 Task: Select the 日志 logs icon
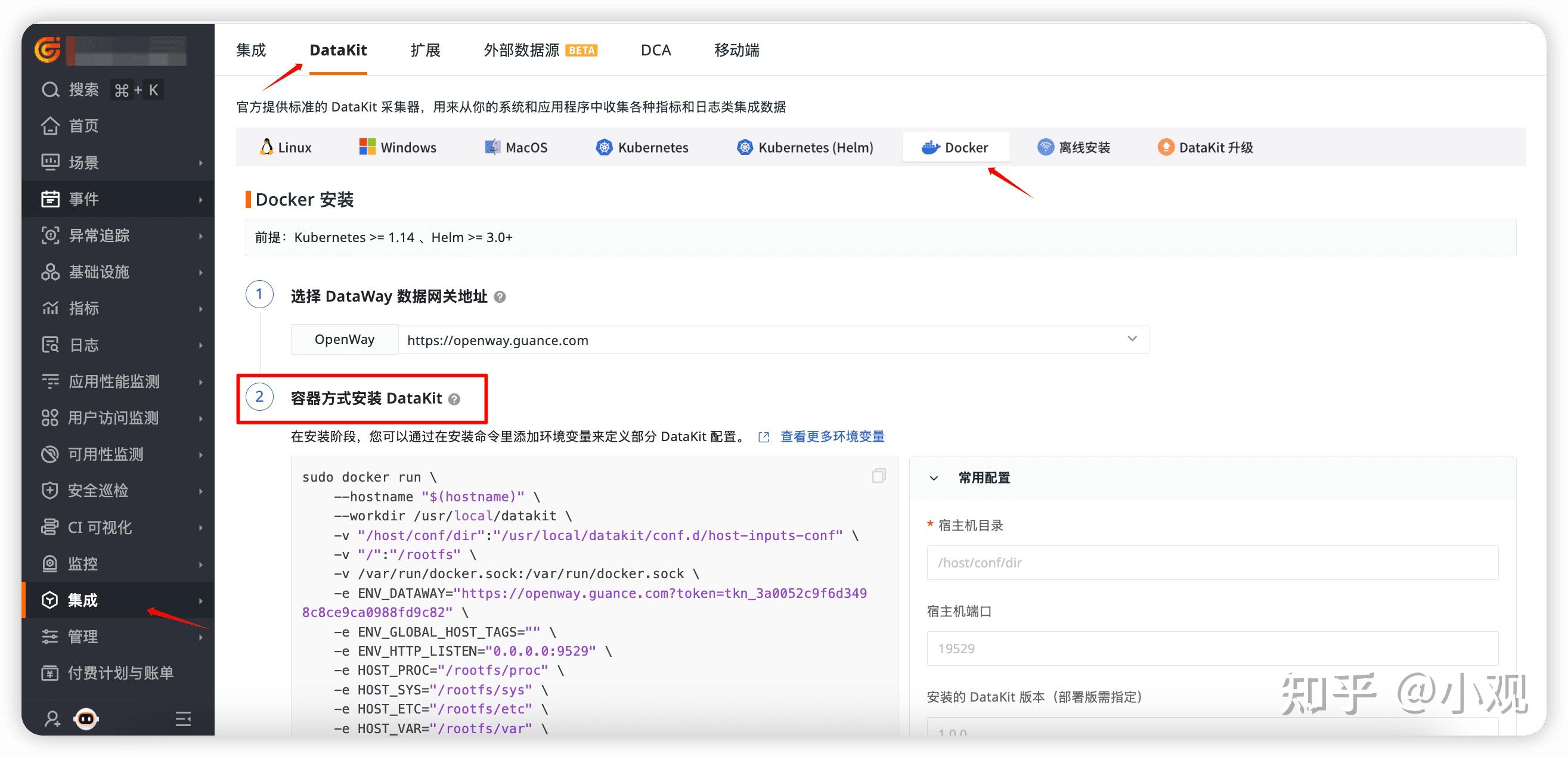tap(51, 345)
